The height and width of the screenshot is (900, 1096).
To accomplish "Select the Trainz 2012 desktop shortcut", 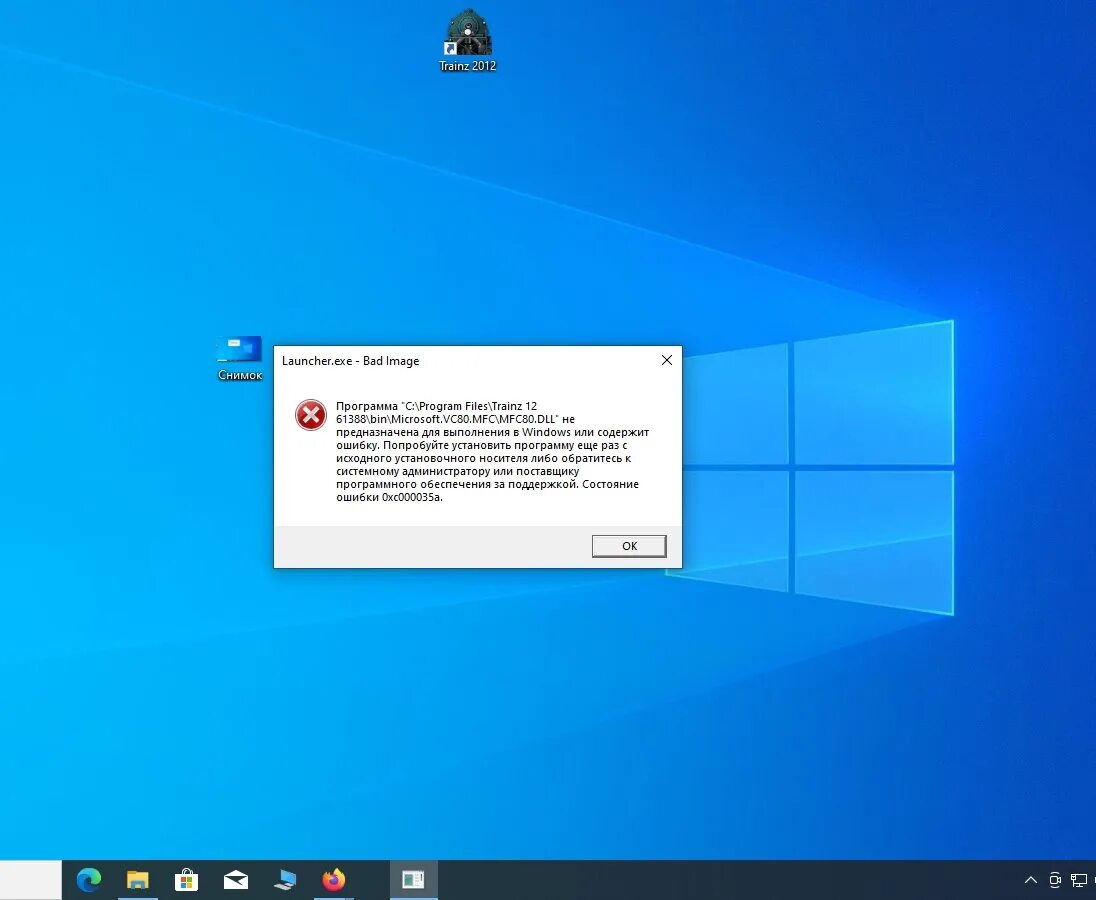I will (x=468, y=41).
